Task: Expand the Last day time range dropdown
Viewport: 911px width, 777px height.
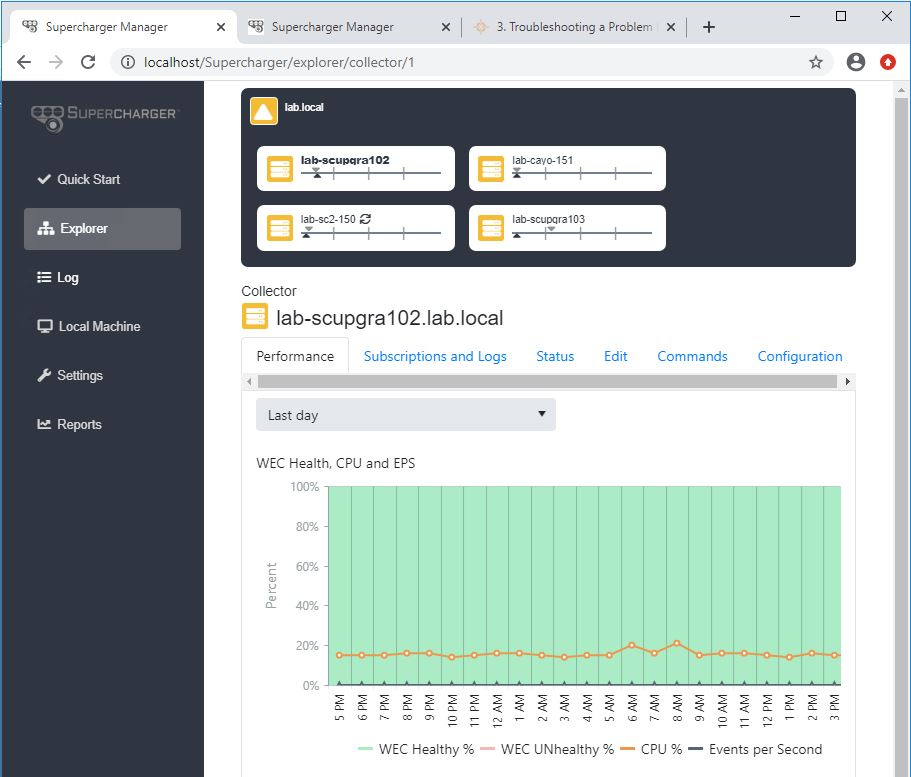Action: [x=406, y=415]
